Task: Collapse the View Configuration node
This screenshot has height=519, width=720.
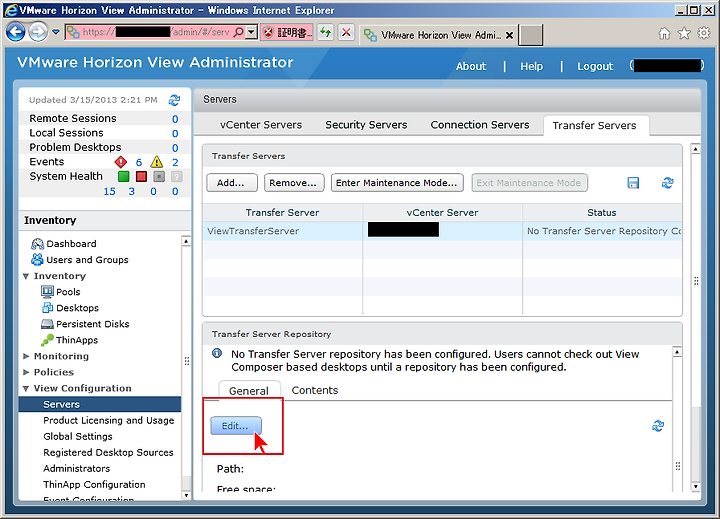Action: (x=26, y=389)
